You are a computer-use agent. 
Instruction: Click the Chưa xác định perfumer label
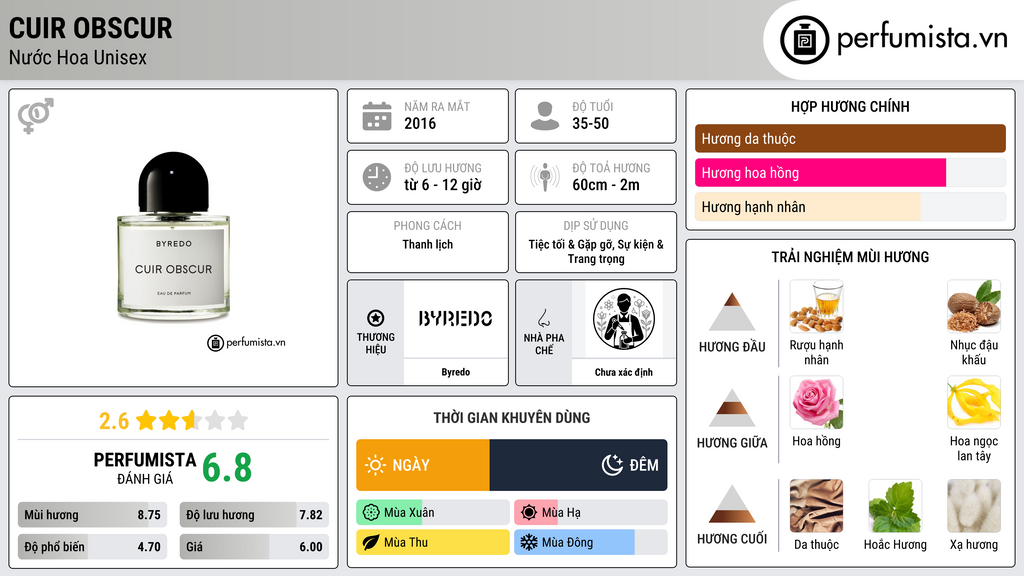pos(624,372)
